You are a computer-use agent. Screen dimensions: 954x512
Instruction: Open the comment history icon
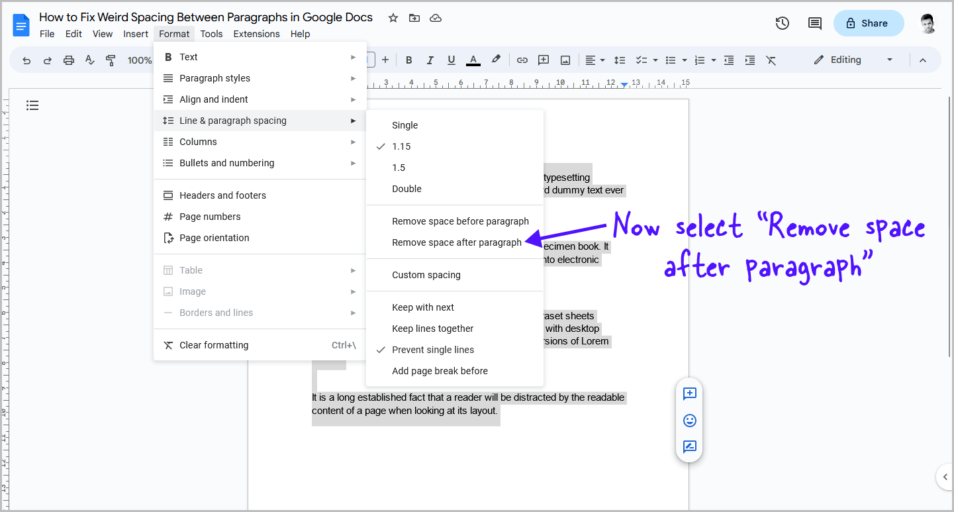(815, 23)
